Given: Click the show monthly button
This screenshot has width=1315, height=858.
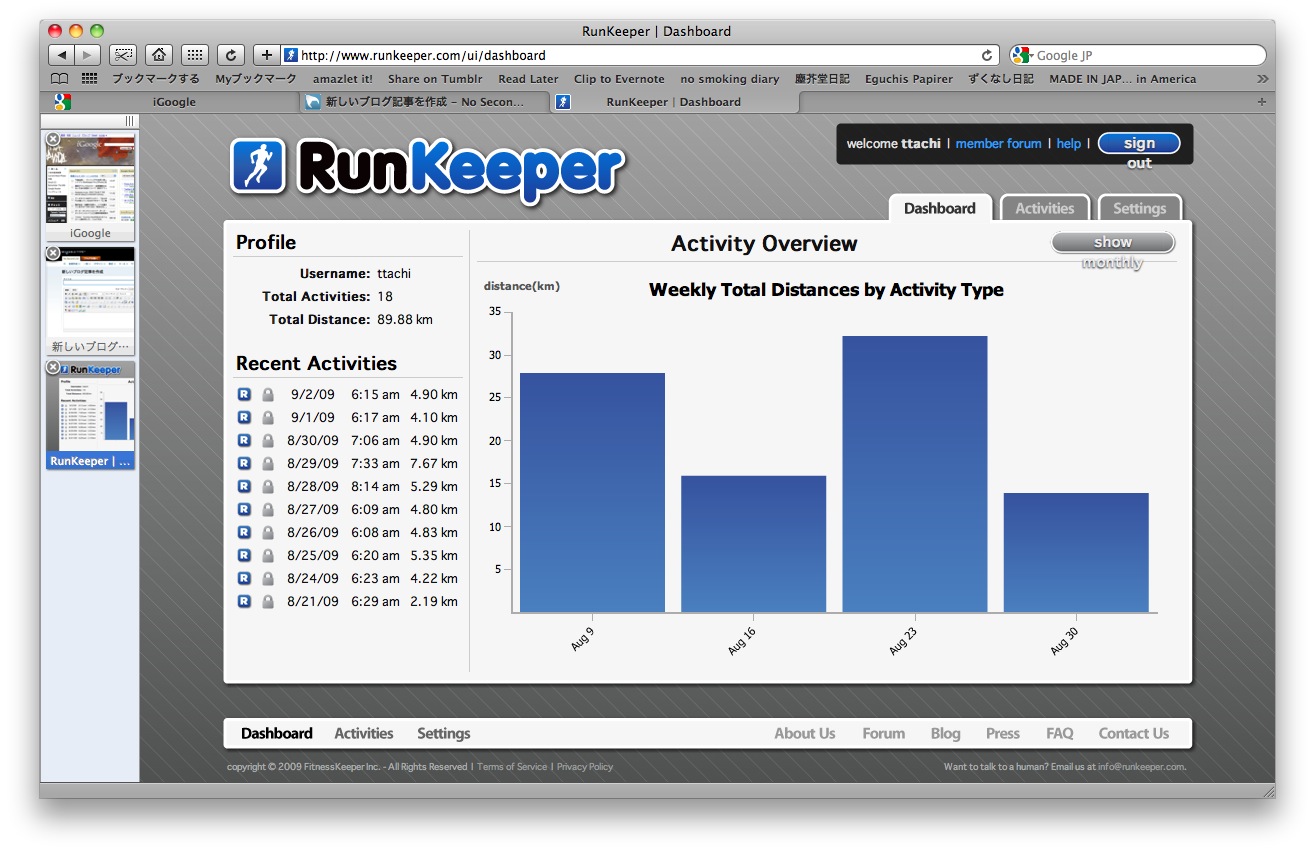Looking at the screenshot, I should [x=1113, y=242].
